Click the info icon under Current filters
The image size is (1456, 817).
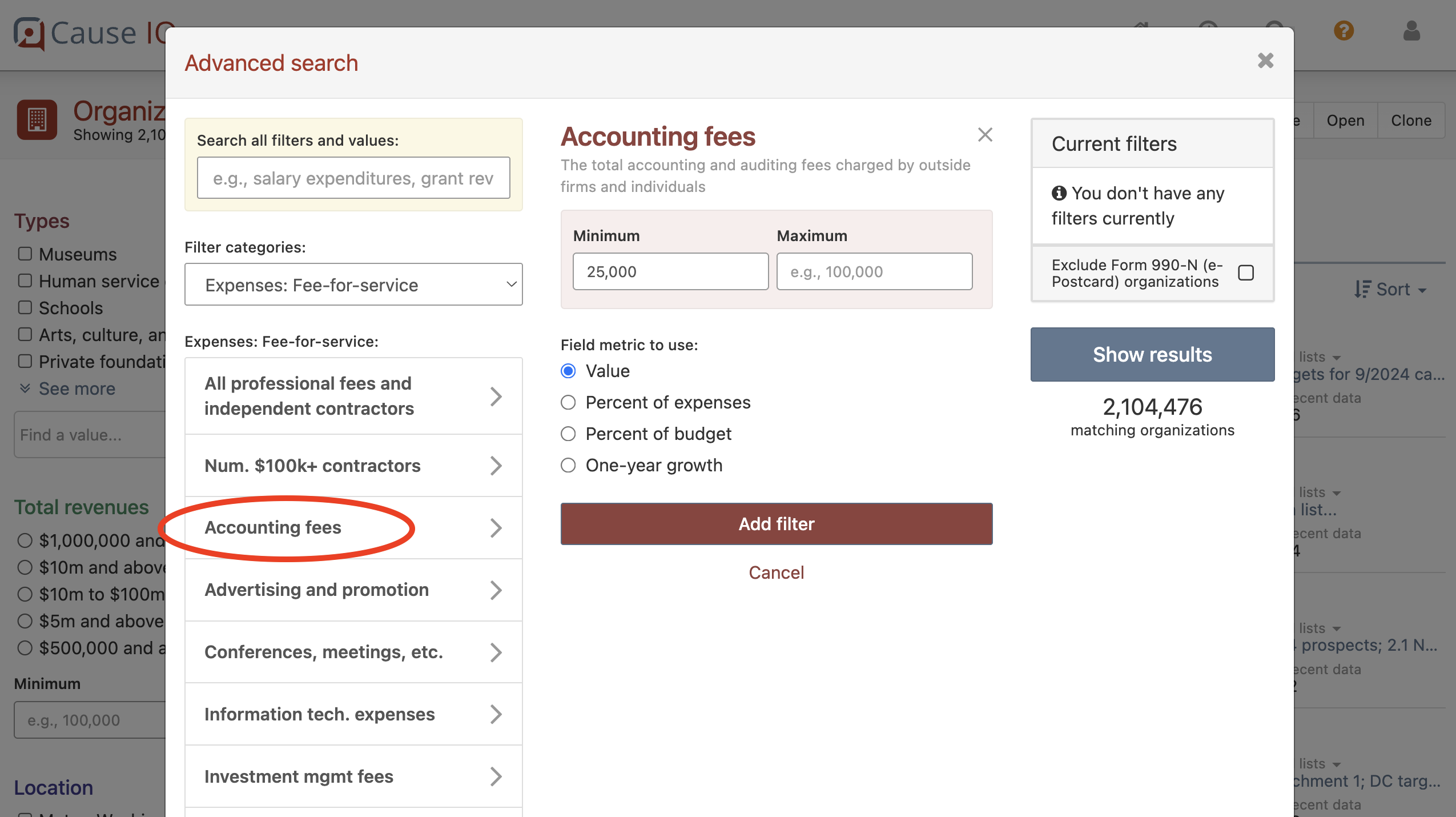coord(1059,193)
